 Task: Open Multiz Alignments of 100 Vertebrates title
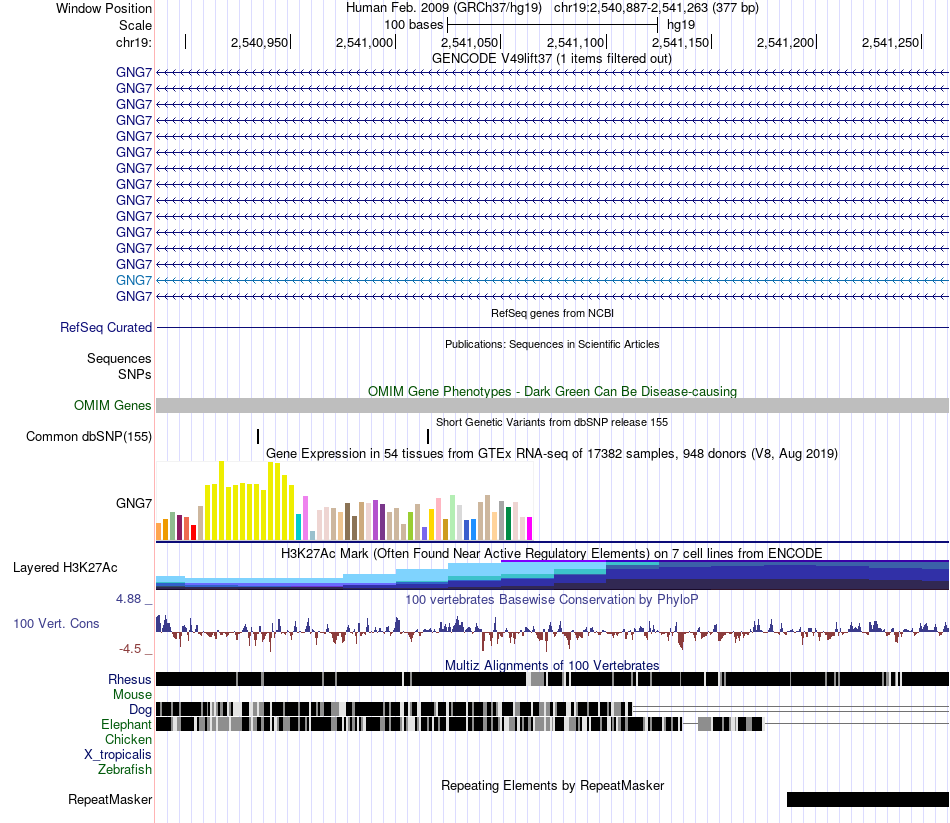click(552, 665)
